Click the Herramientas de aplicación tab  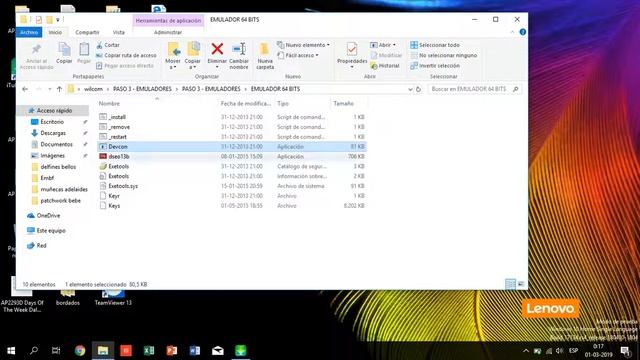[x=168, y=20]
